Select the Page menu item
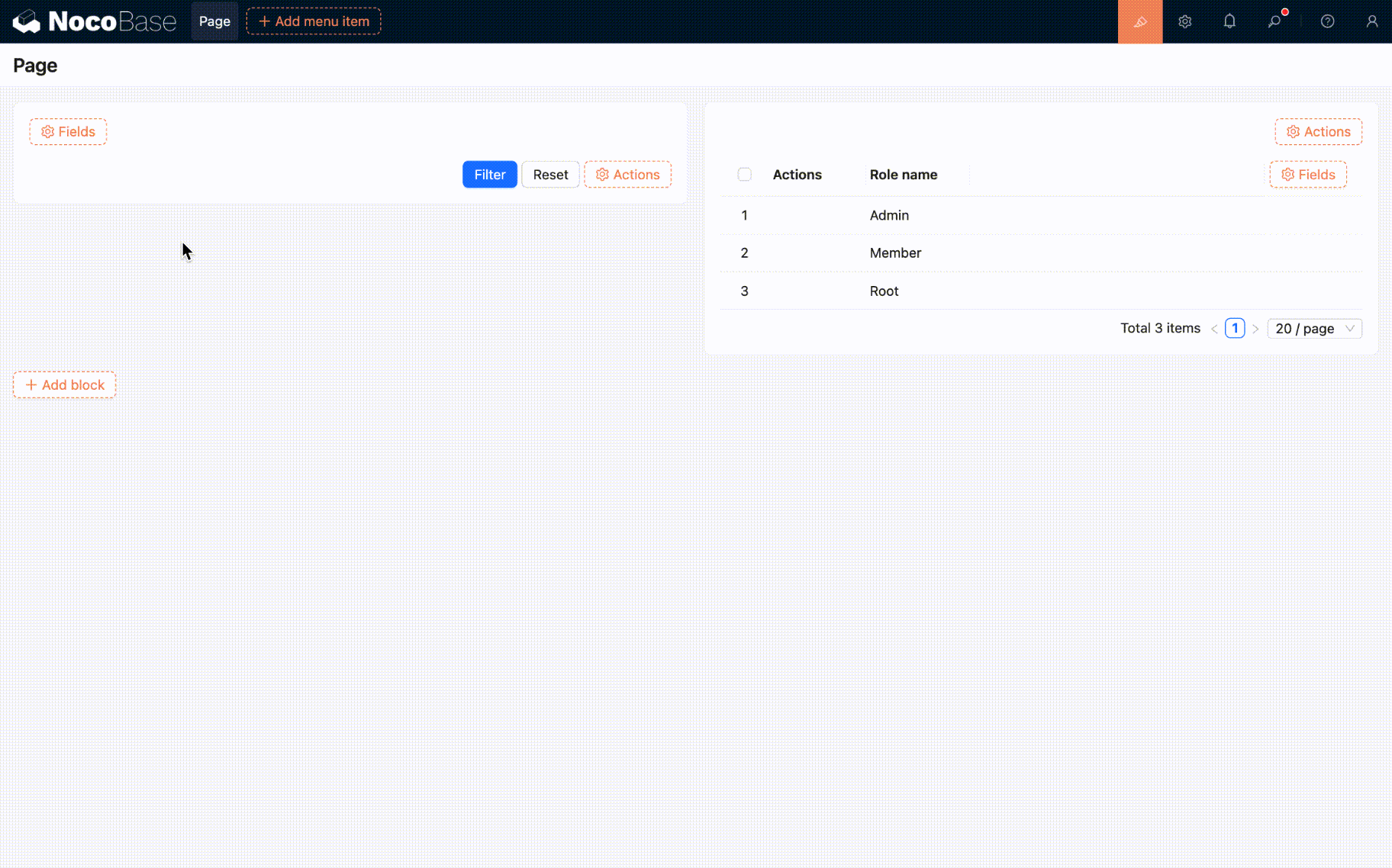 (214, 21)
